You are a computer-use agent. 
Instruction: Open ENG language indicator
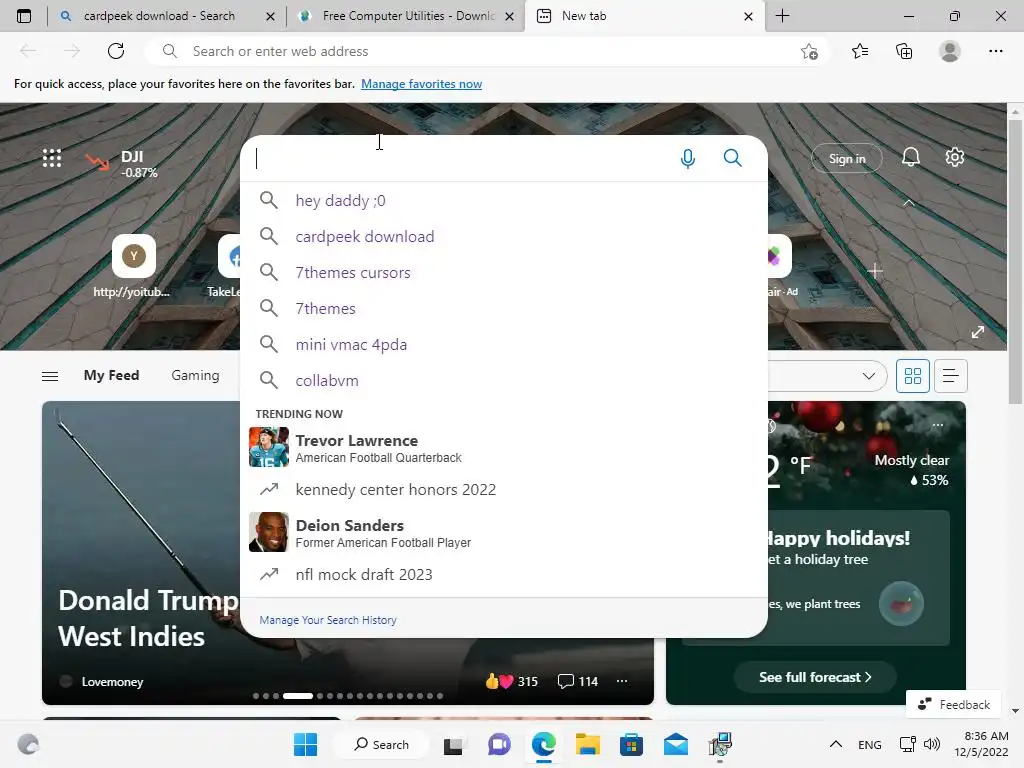click(x=869, y=744)
